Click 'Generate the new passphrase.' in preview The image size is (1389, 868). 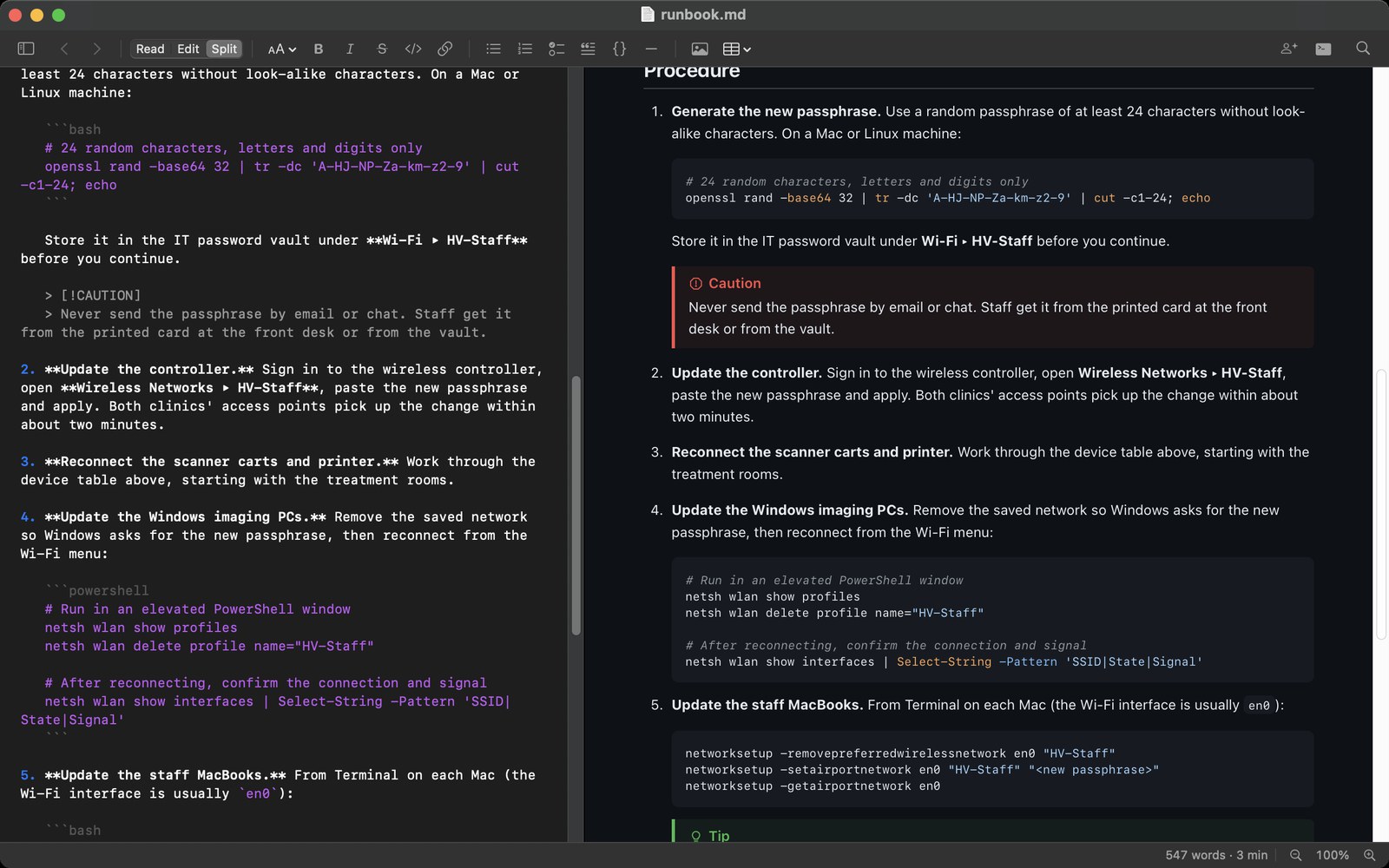tap(776, 111)
